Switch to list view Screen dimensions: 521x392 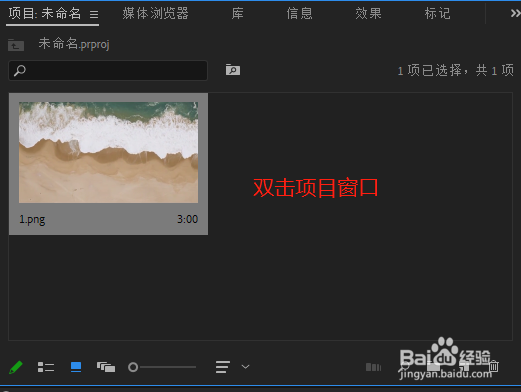coord(46,367)
